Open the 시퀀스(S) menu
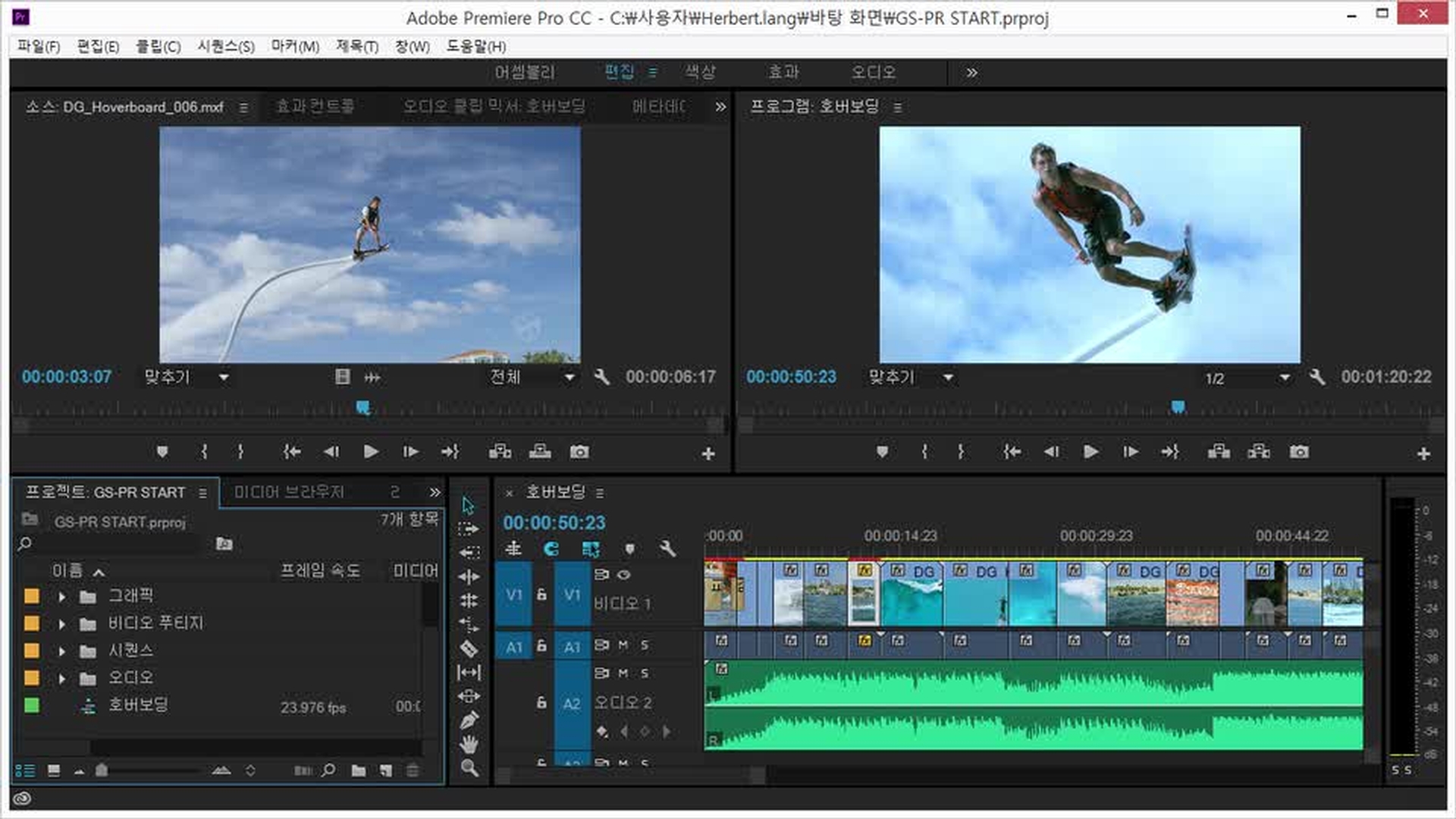Screen dimensions: 1456x819 coord(225,47)
